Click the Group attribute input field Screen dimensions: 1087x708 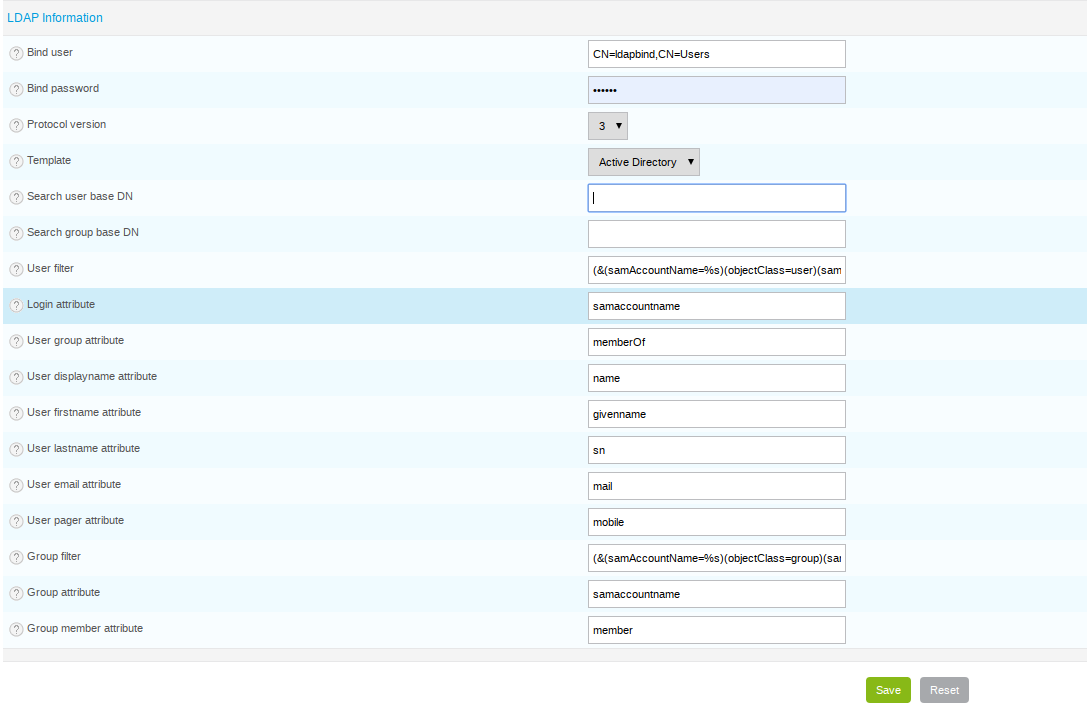tap(717, 594)
